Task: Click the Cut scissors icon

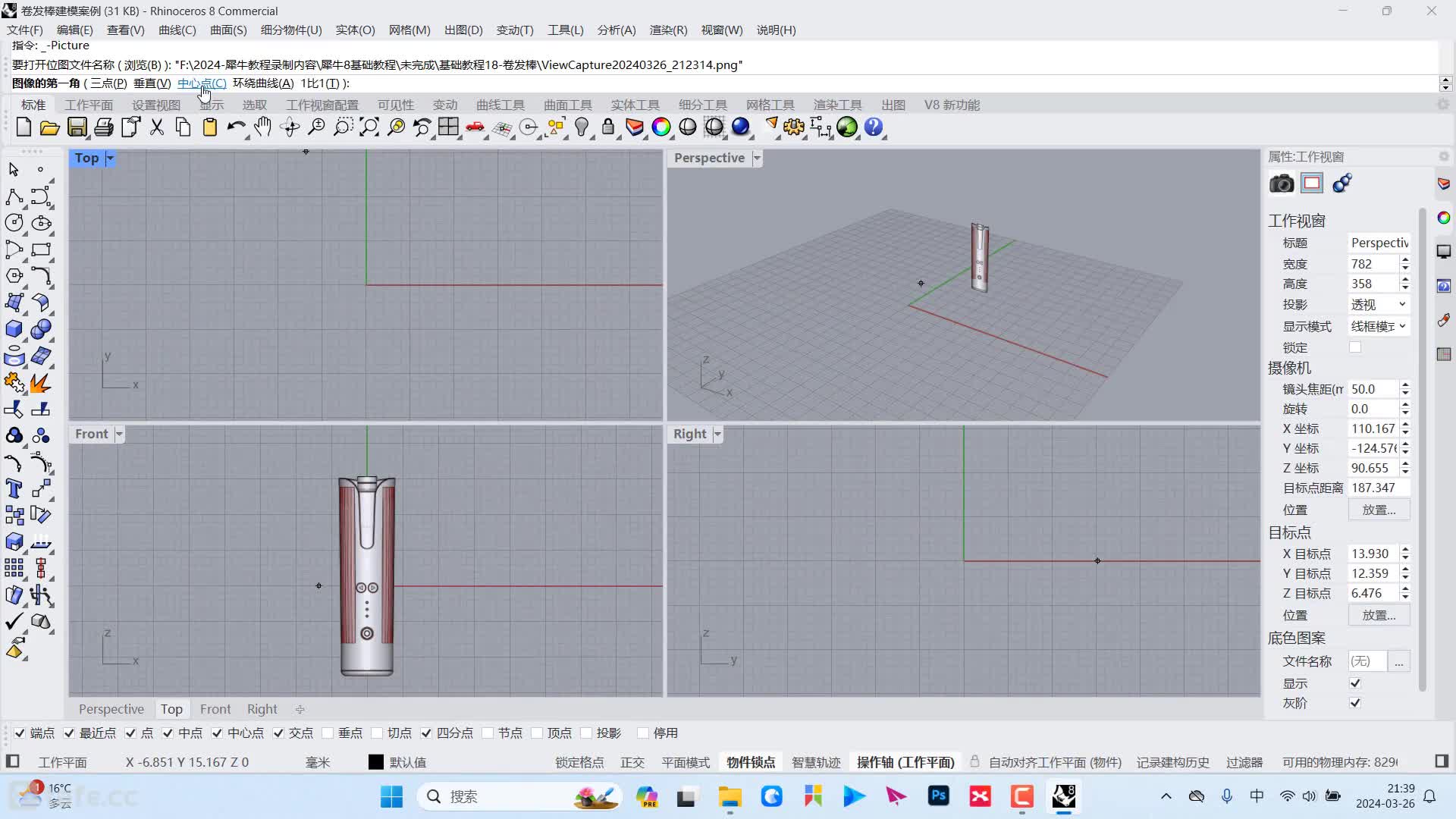Action: click(x=157, y=127)
